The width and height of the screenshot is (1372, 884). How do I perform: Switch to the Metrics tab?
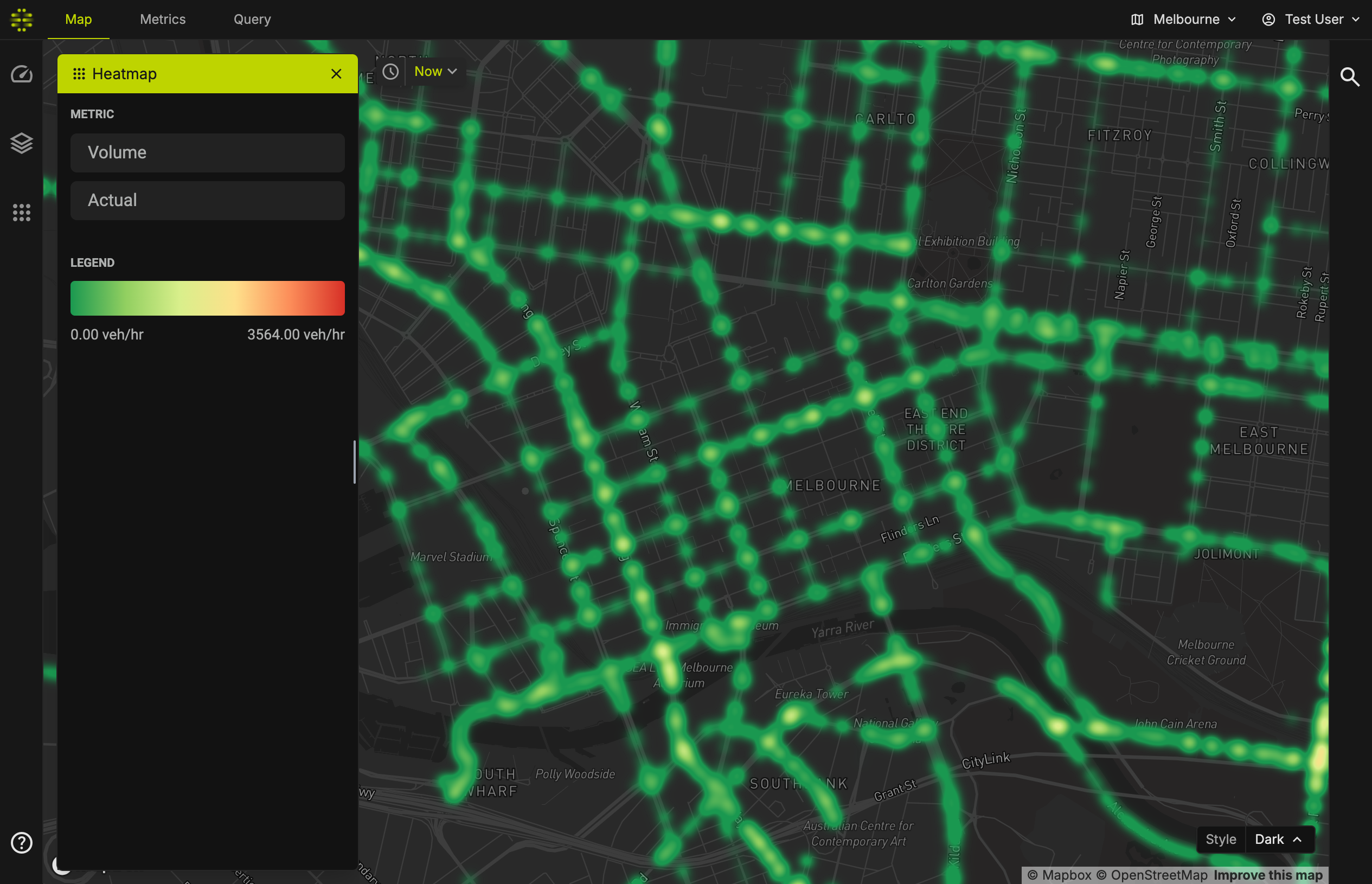coord(162,20)
